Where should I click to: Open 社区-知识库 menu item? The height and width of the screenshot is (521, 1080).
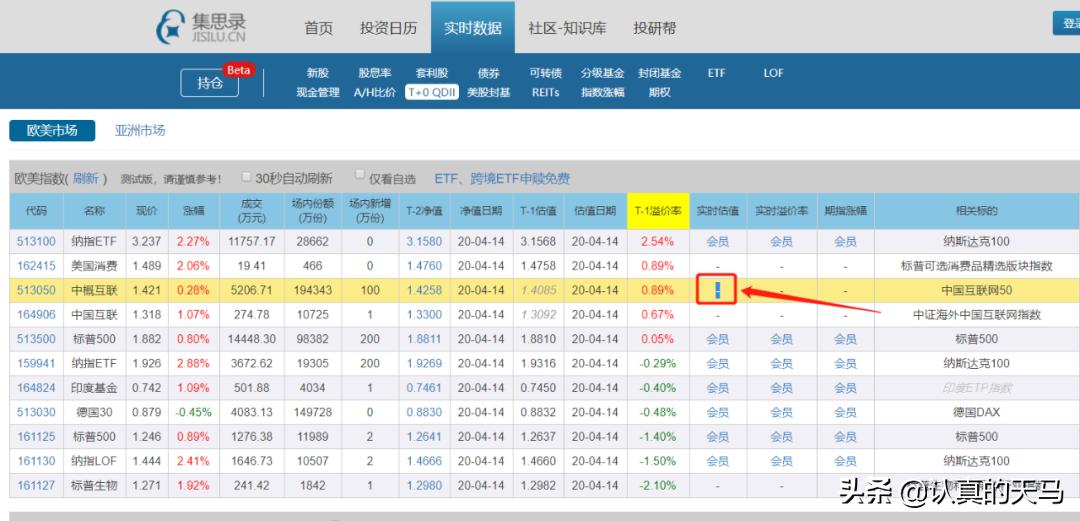[x=568, y=28]
